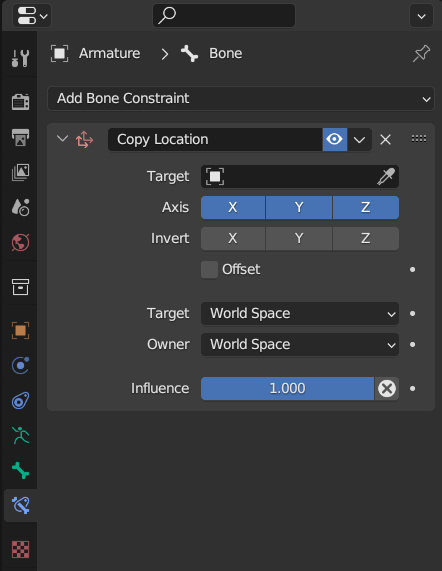Open the properties options dropdown

(421, 16)
